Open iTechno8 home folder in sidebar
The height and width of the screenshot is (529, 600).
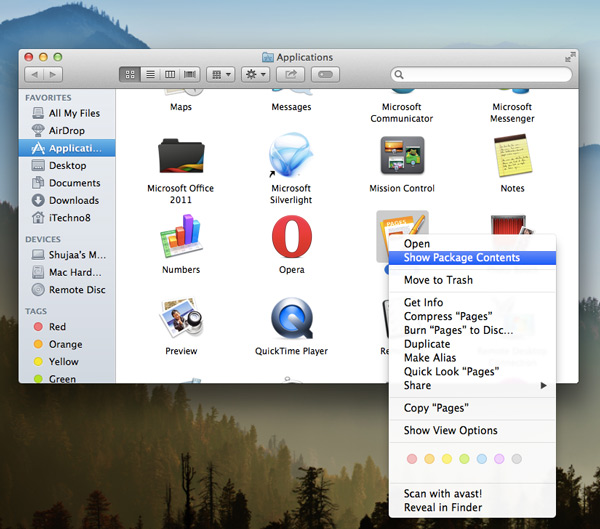(67, 218)
